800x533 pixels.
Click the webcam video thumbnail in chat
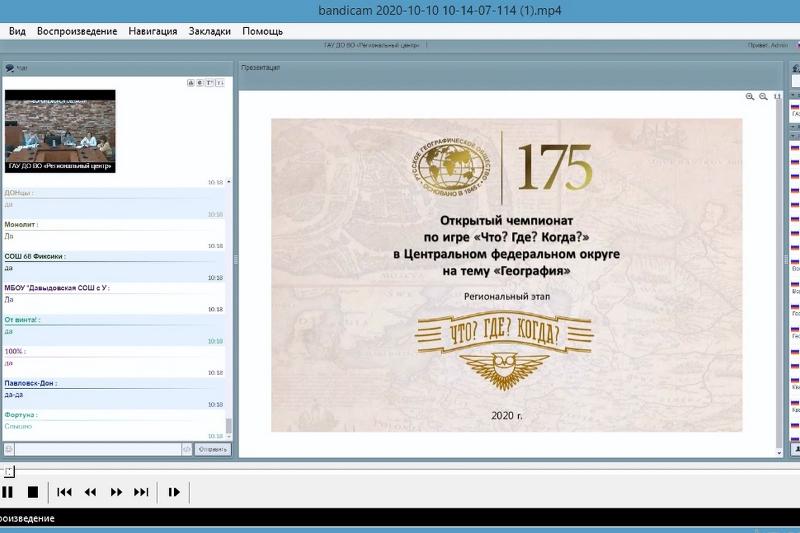click(60, 131)
